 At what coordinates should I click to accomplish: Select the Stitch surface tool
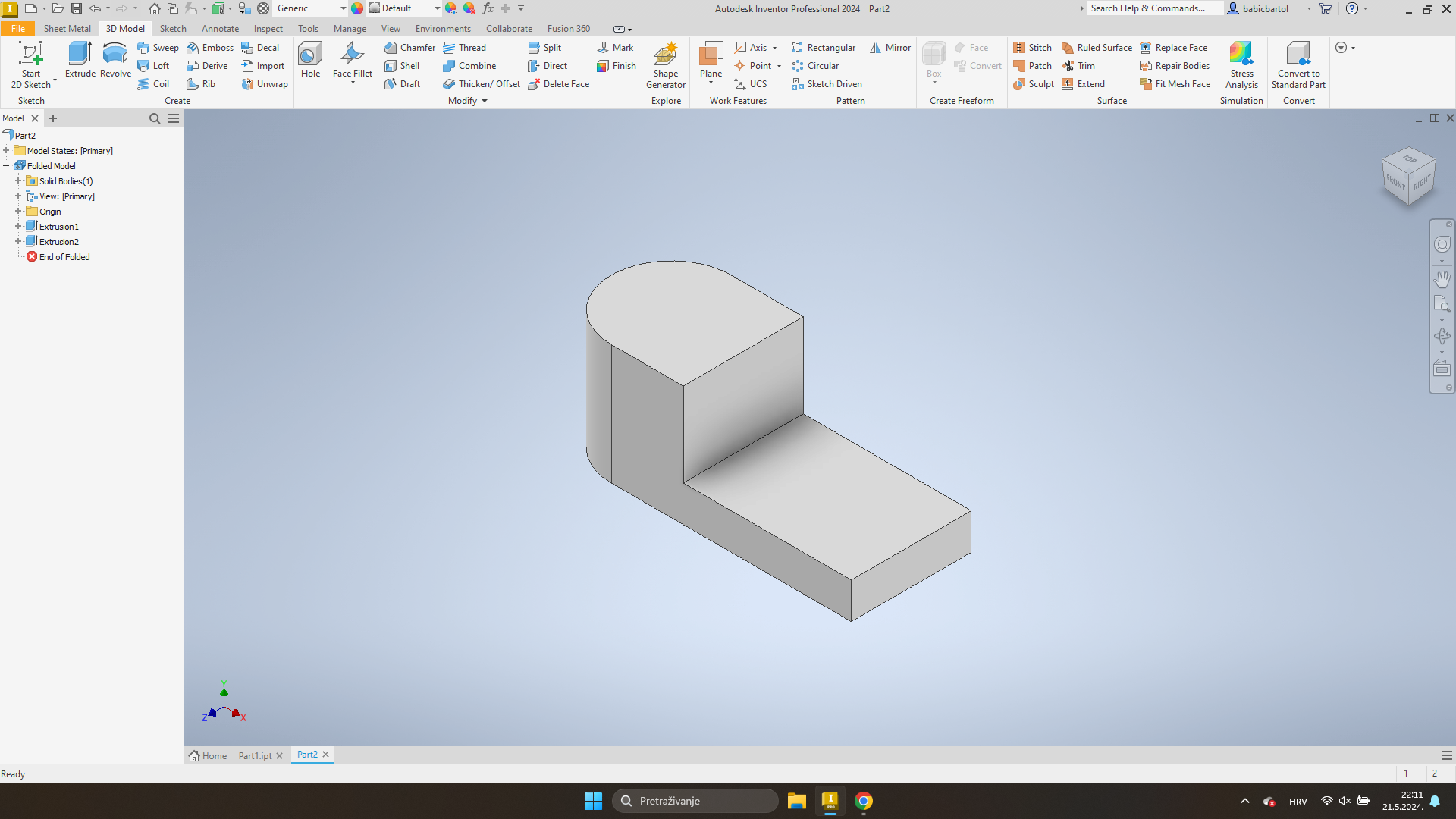point(1033,47)
